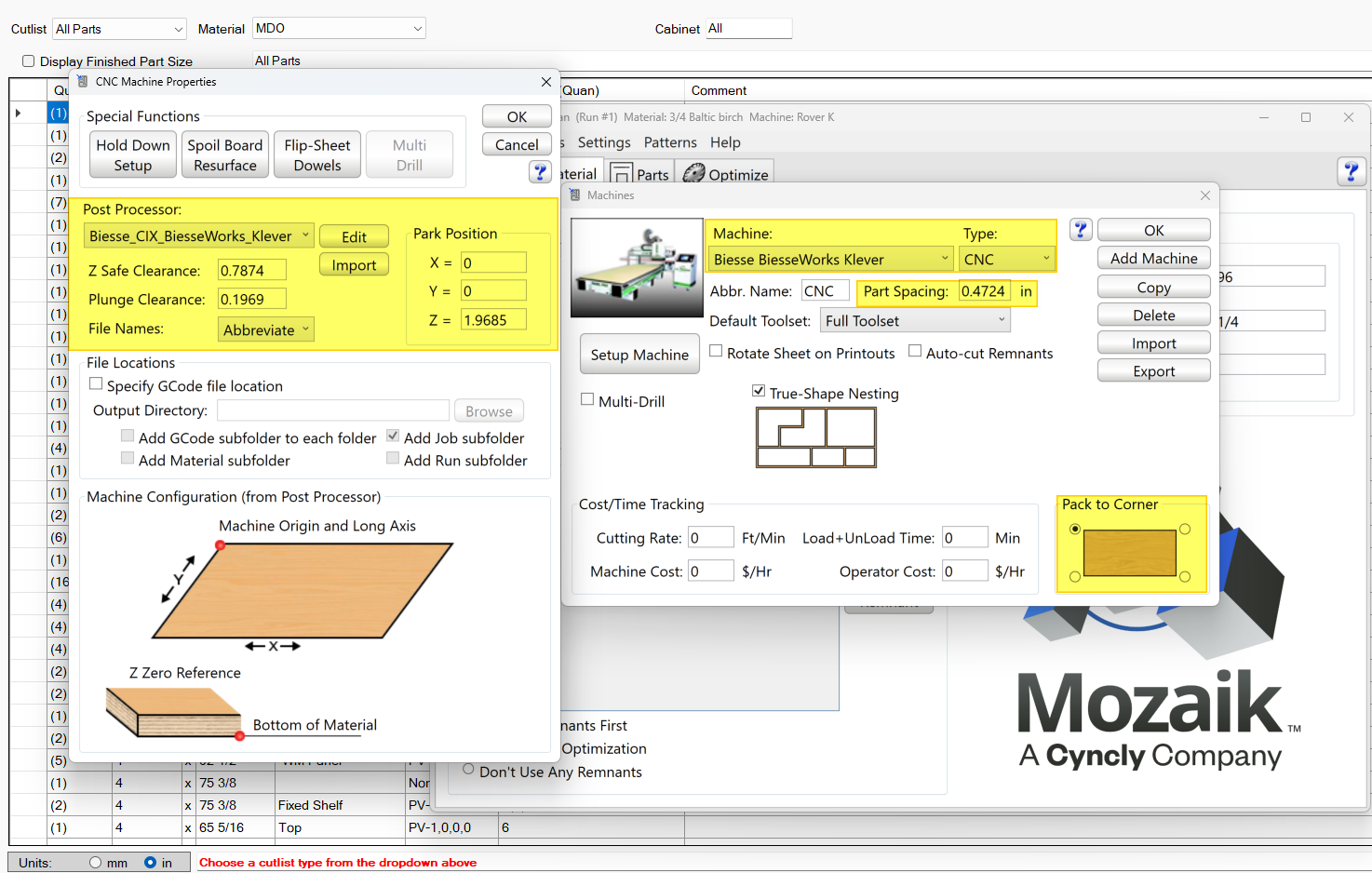Click Setup Machine button

pyautogui.click(x=639, y=355)
